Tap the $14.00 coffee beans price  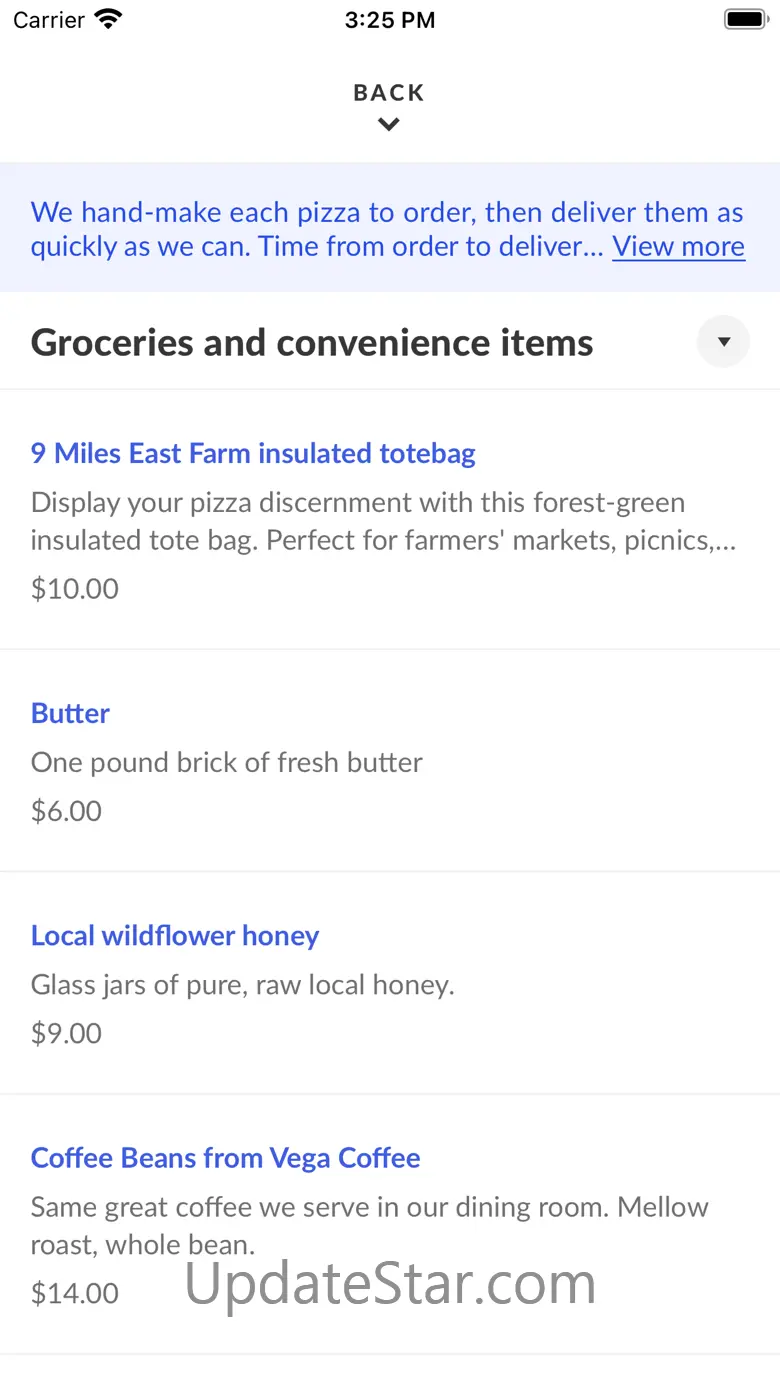(x=75, y=1293)
